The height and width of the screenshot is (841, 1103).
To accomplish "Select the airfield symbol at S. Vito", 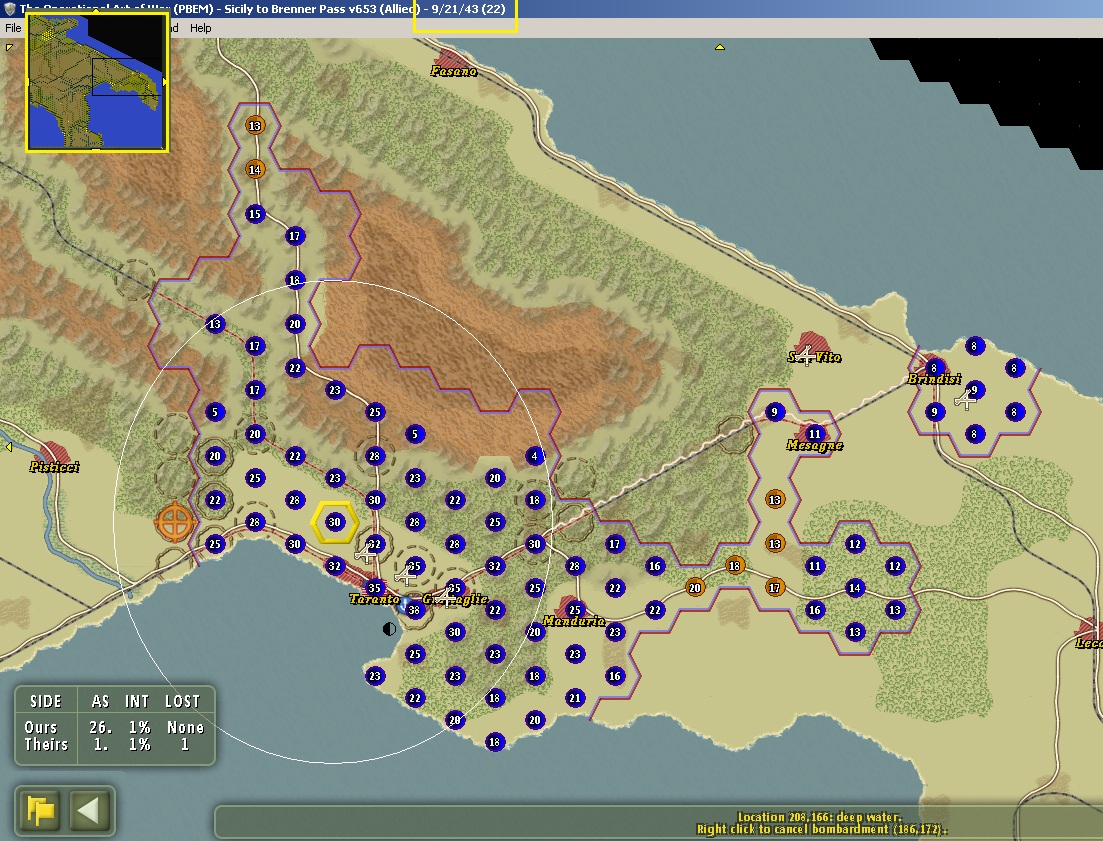I will (x=804, y=356).
